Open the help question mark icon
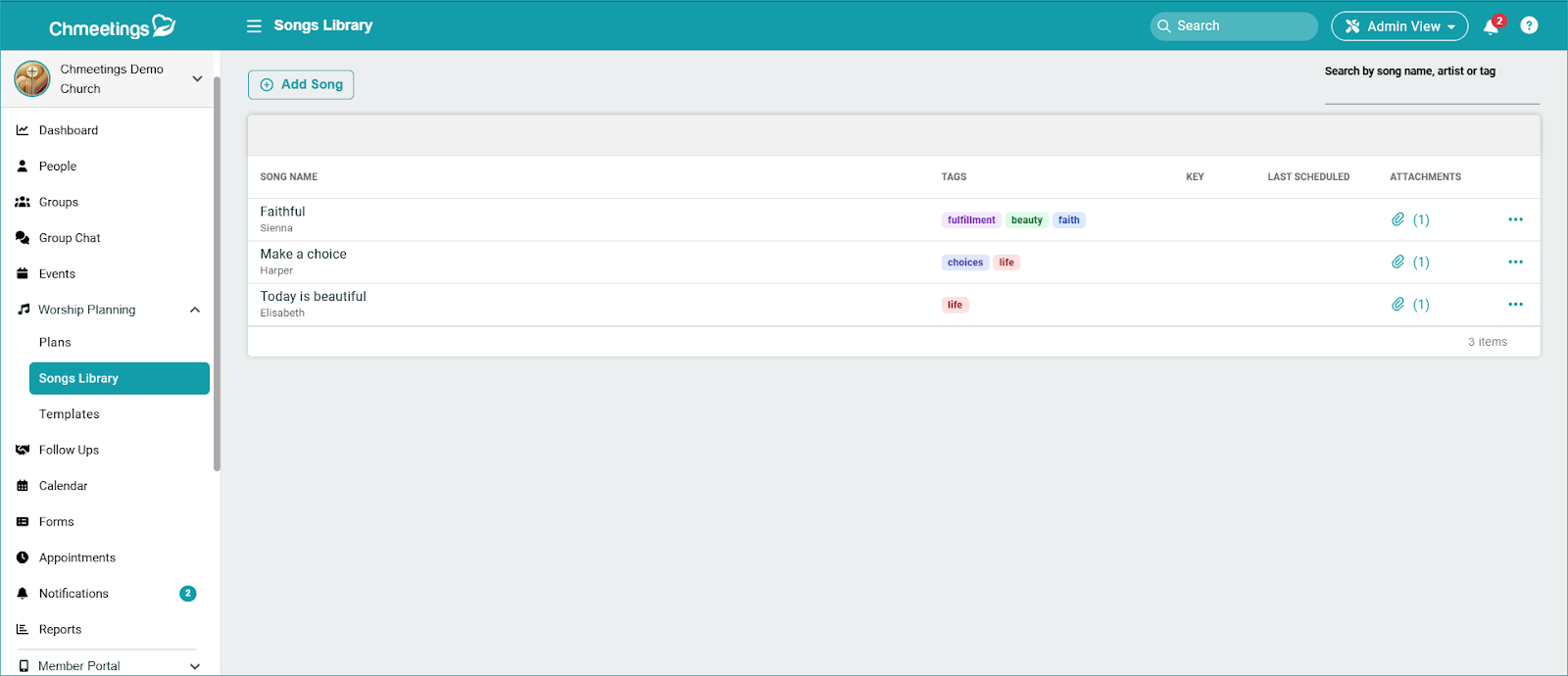Image resolution: width=1568 pixels, height=676 pixels. (x=1529, y=25)
